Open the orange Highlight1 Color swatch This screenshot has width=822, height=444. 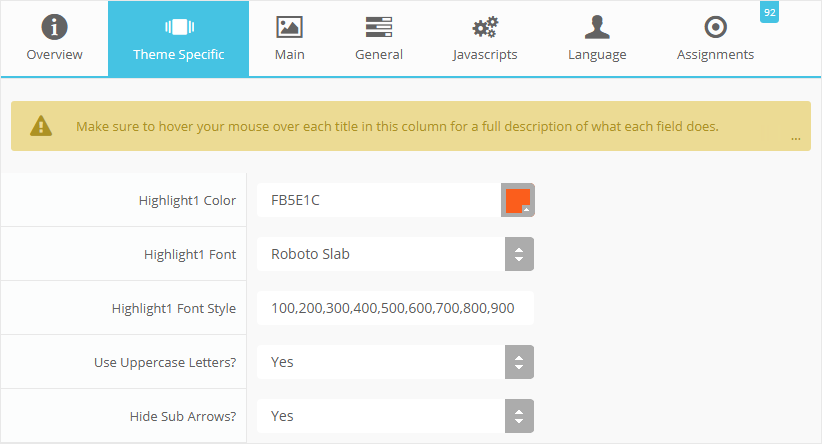[518, 200]
